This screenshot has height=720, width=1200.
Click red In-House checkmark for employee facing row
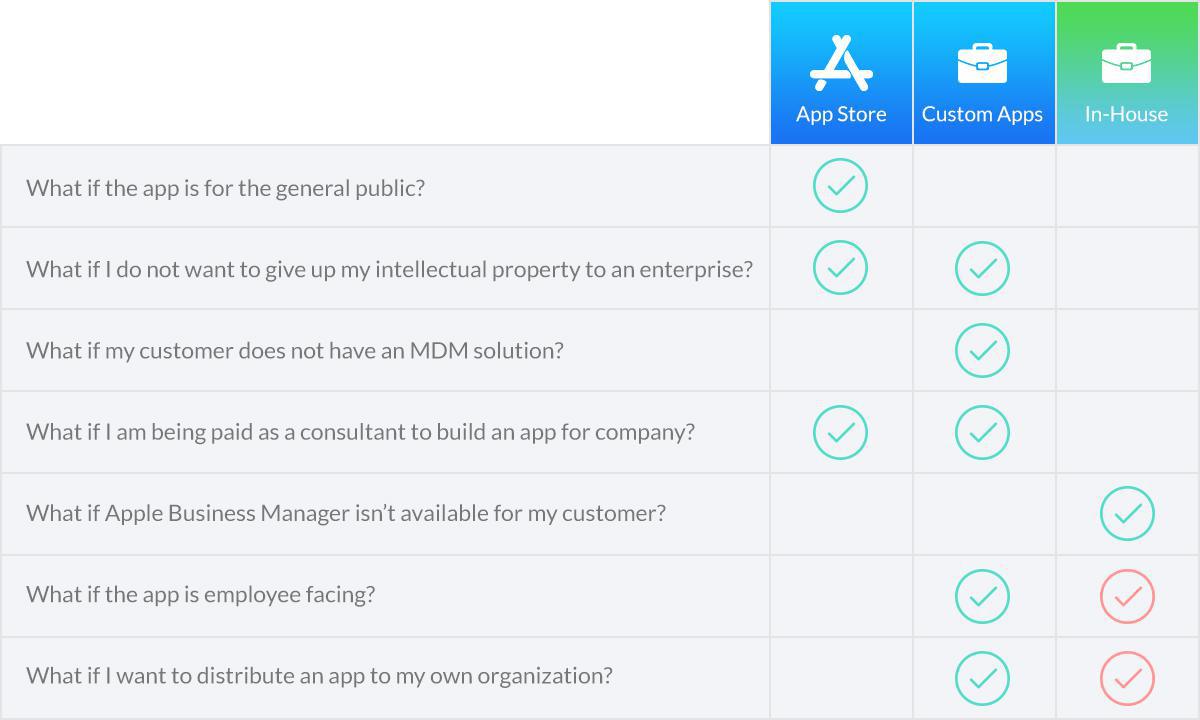coord(1127,596)
